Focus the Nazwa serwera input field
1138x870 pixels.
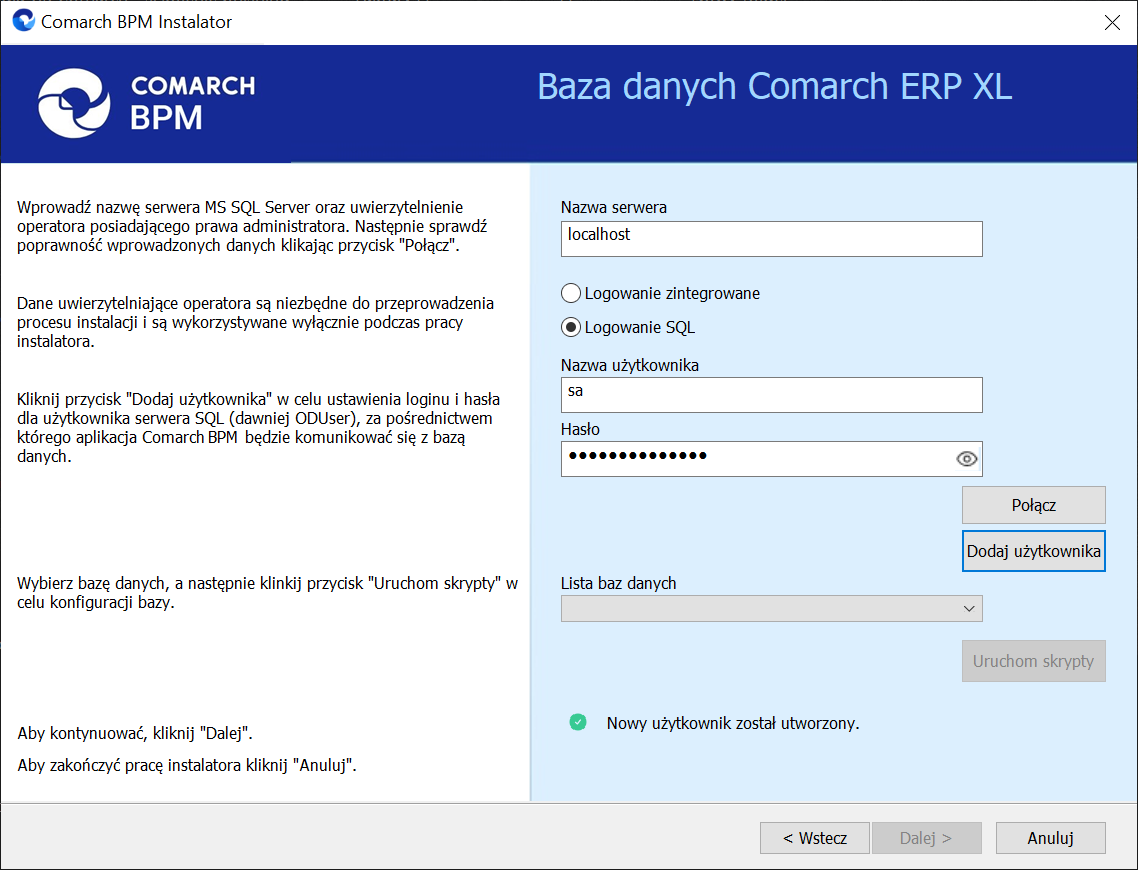771,239
